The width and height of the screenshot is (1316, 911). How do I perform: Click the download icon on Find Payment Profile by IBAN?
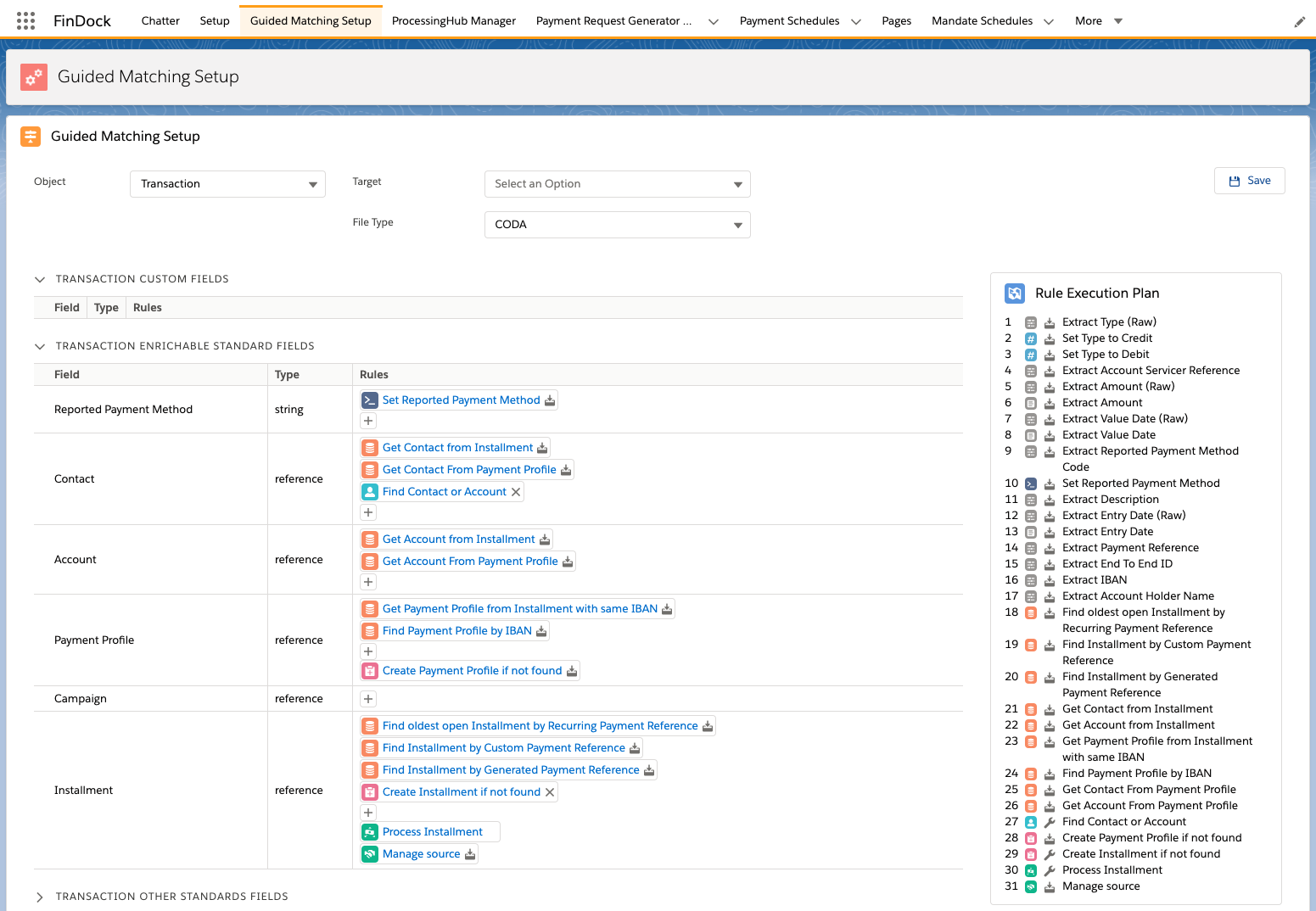pyautogui.click(x=541, y=630)
